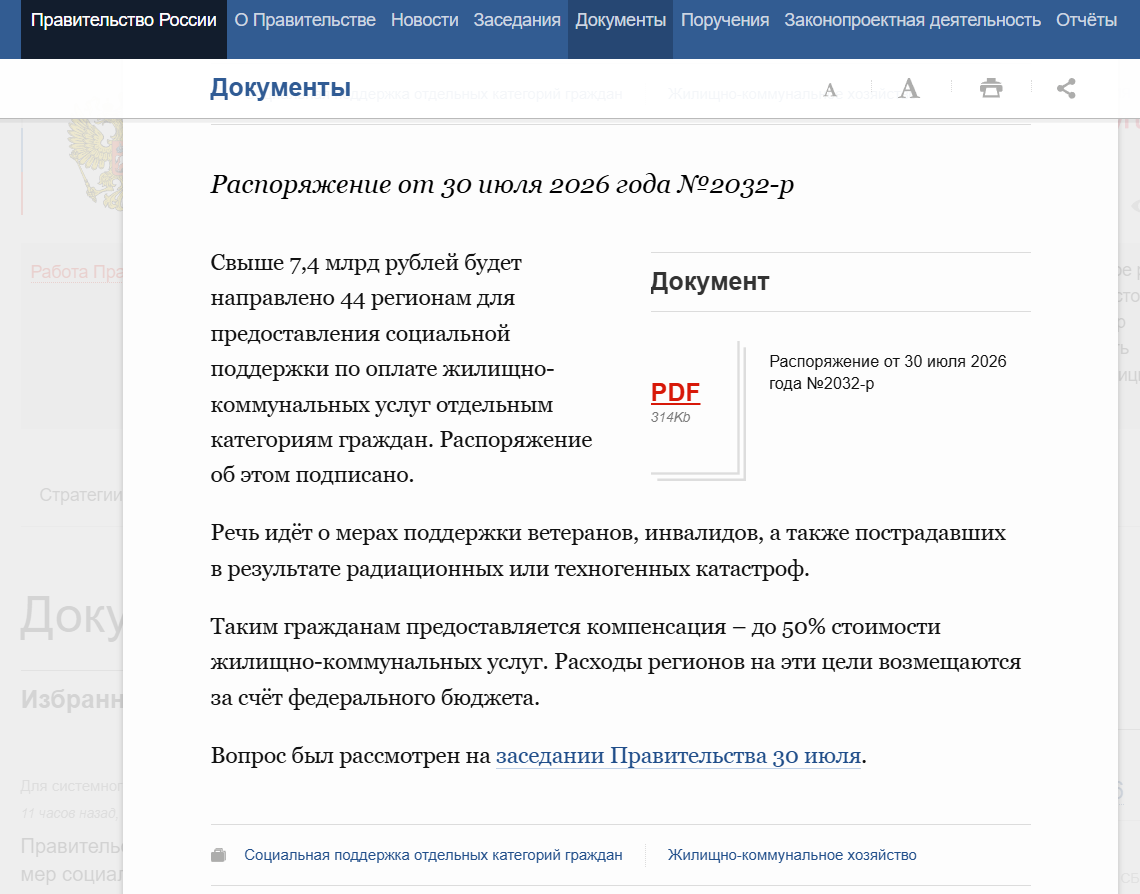1140x894 pixels.
Task: Click the briefcase topic icon
Action: [x=218, y=855]
